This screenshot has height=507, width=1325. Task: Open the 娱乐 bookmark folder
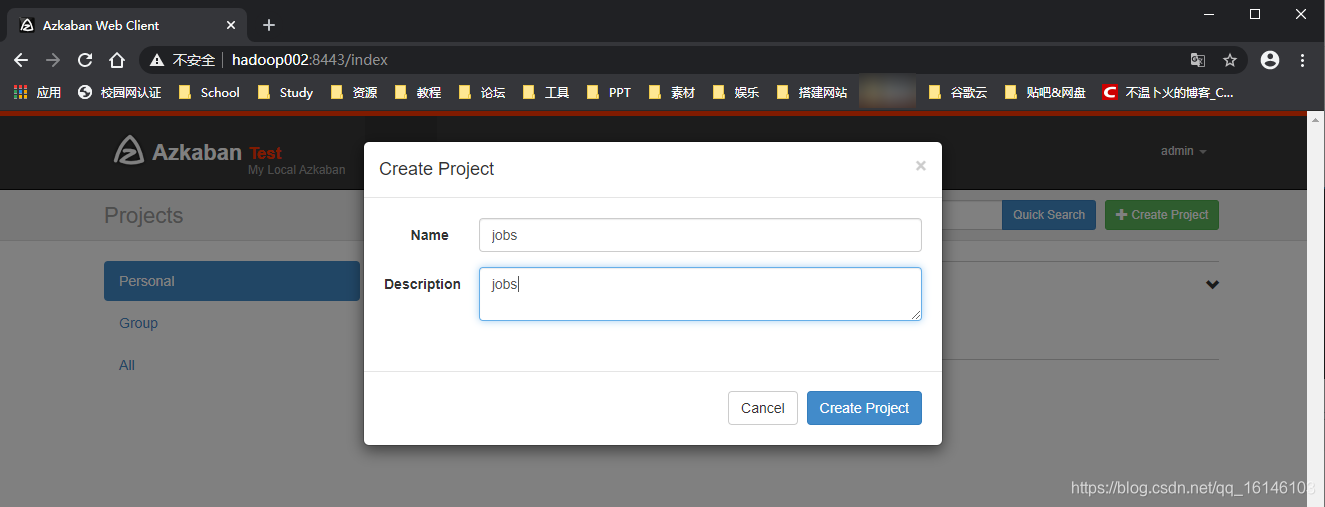[x=736, y=92]
